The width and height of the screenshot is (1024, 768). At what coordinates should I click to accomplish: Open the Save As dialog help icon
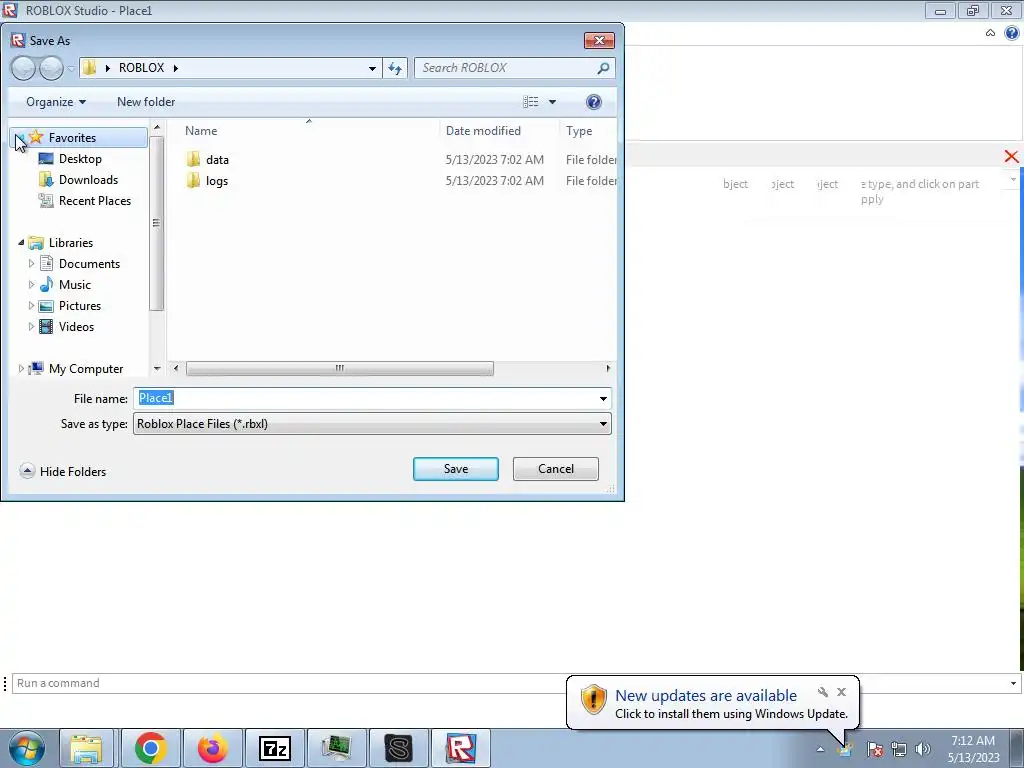pos(594,102)
